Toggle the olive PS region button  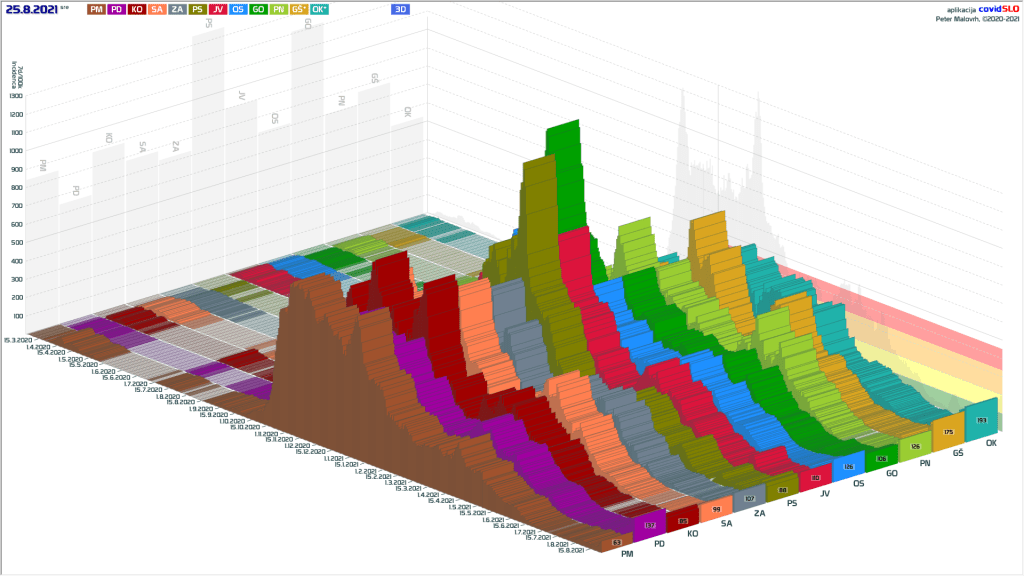pos(197,9)
